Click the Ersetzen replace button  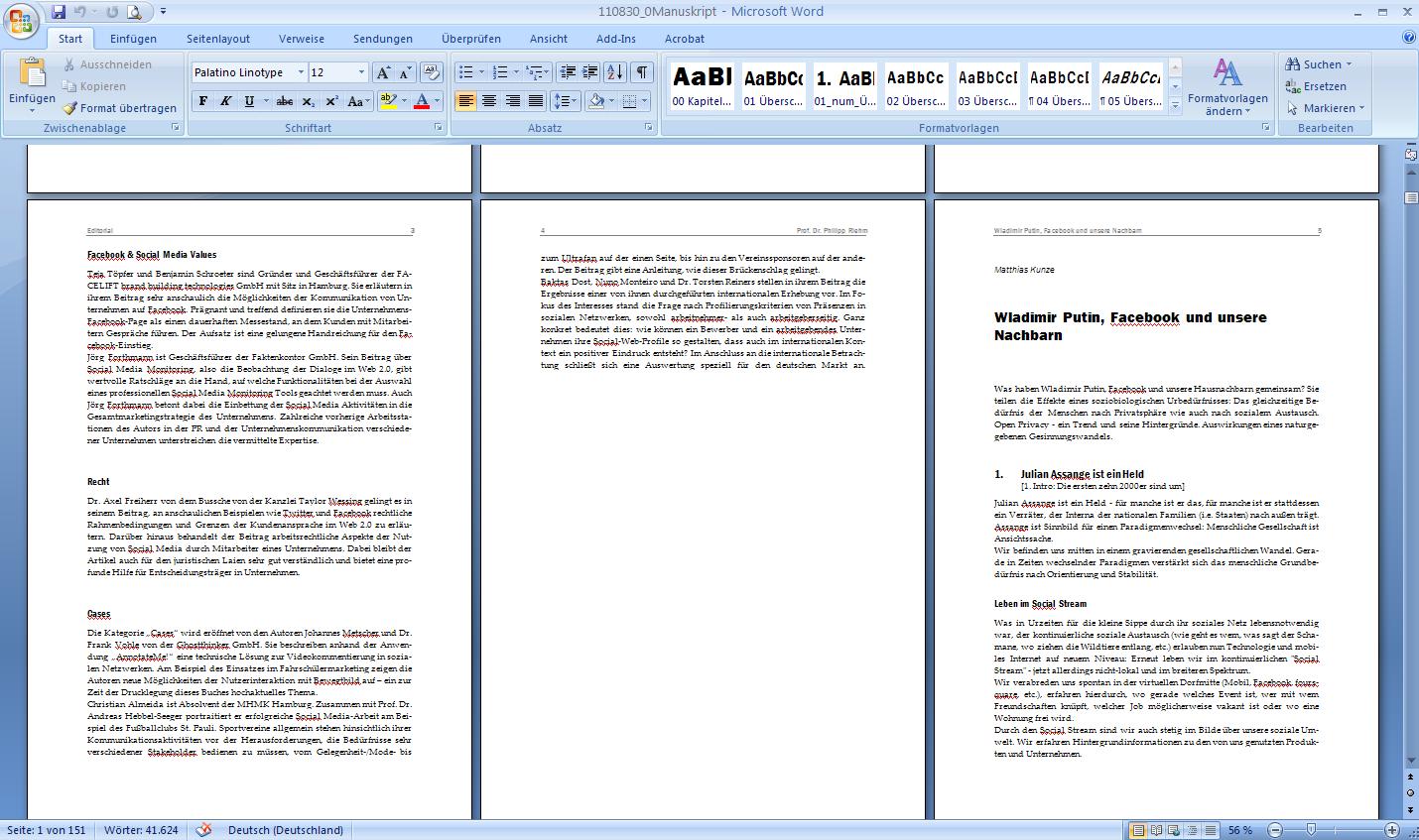[1316, 86]
